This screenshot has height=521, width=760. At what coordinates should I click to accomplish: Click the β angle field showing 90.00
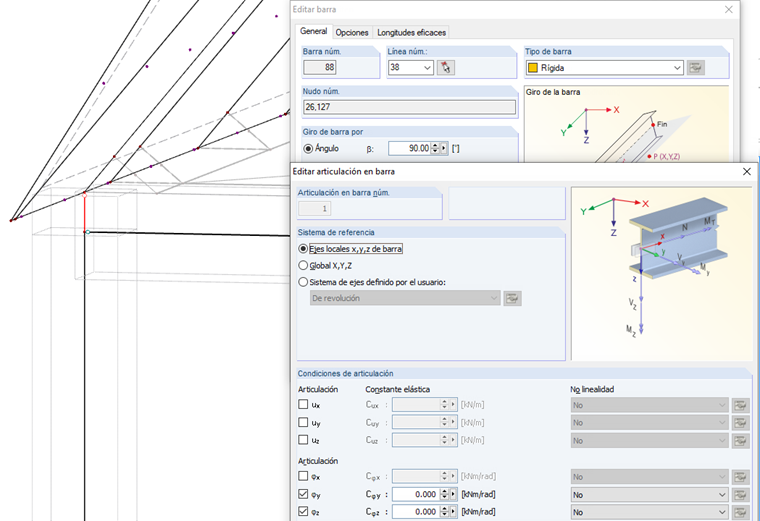pyautogui.click(x=409, y=148)
